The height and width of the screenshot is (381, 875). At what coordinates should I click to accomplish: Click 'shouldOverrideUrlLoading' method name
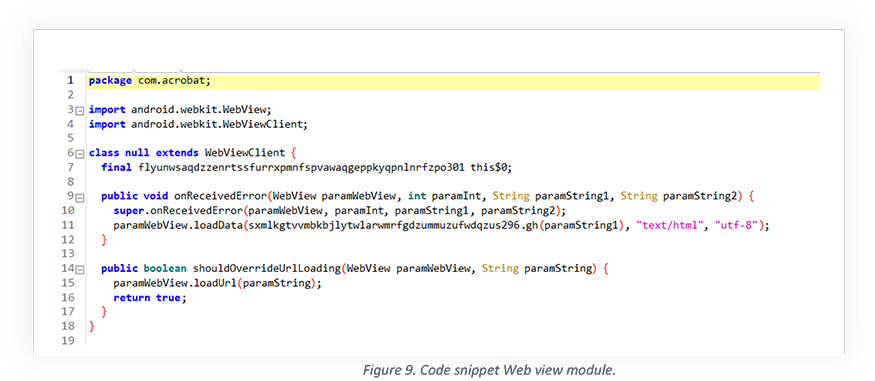tap(266, 268)
